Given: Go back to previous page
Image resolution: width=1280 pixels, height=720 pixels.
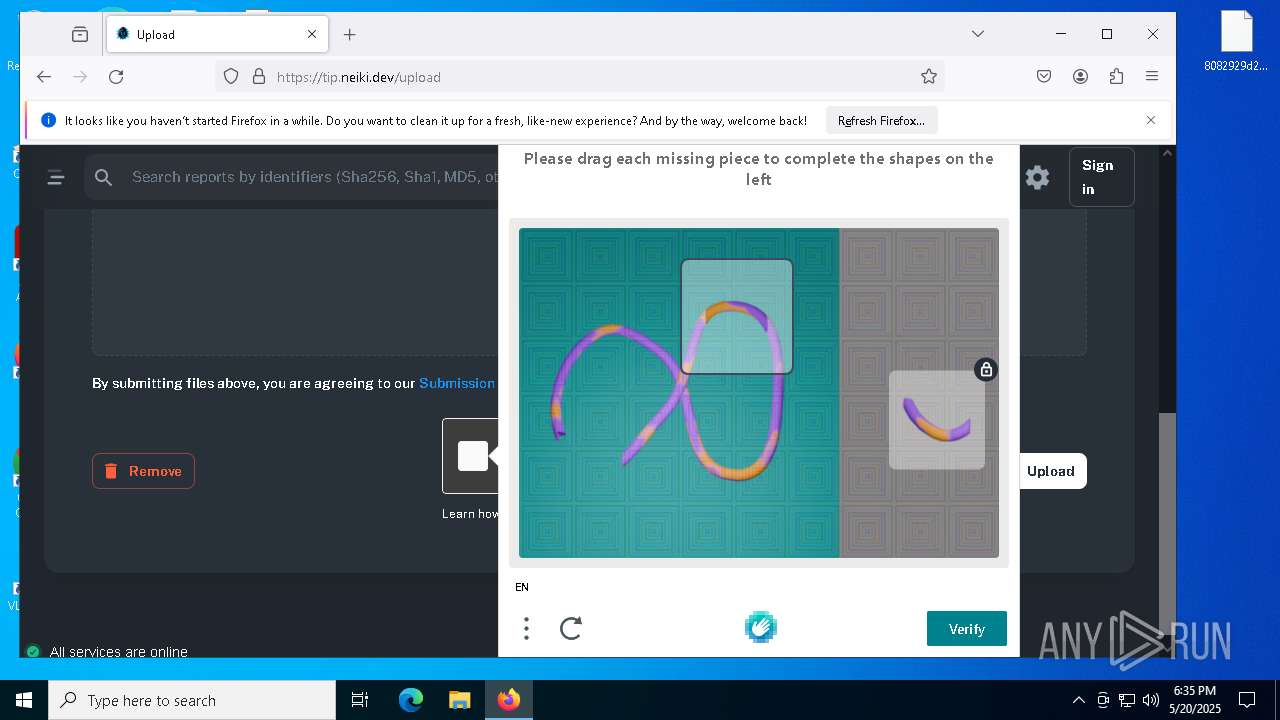Looking at the screenshot, I should point(44,77).
